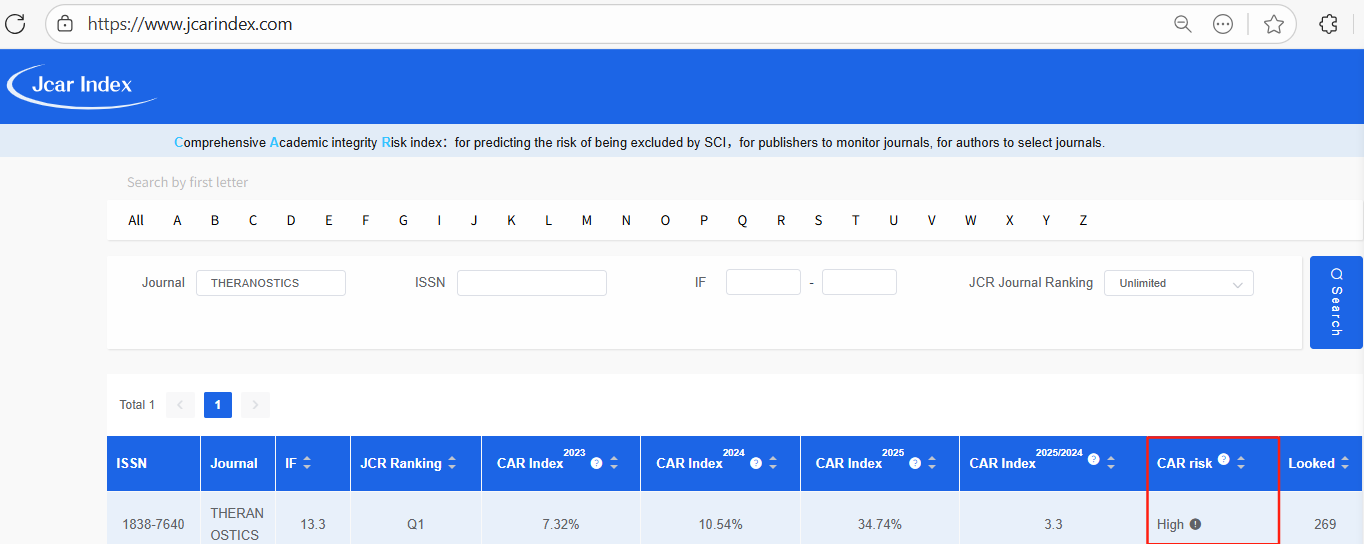Viewport: 1364px width, 544px height.
Task: Filter journals by letter Q
Action: 742,220
